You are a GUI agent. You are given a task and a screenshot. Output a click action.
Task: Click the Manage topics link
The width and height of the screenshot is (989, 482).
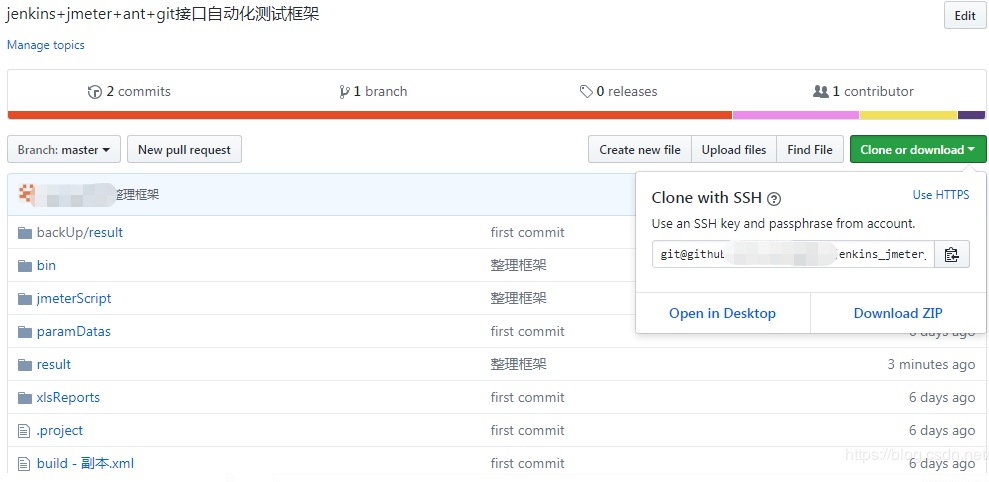point(45,45)
